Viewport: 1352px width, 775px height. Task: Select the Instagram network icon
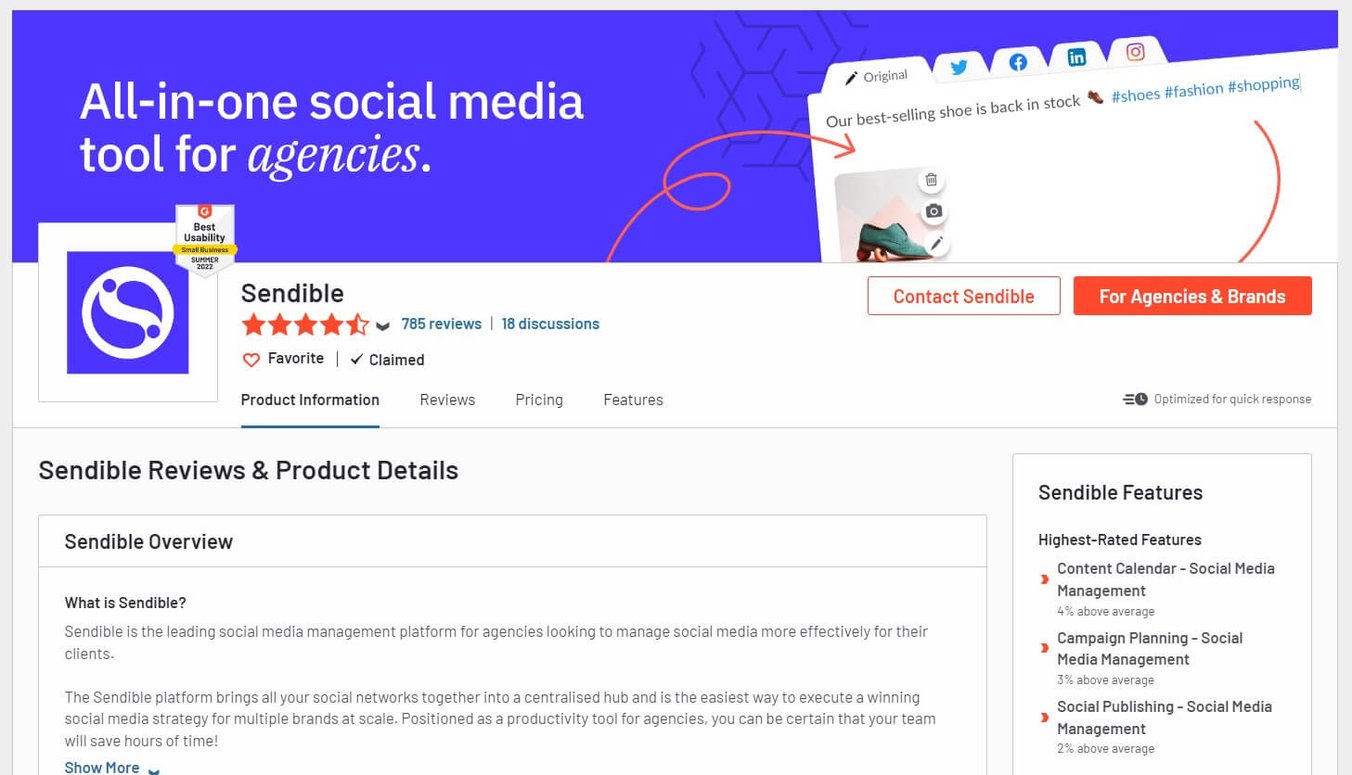(x=1134, y=52)
